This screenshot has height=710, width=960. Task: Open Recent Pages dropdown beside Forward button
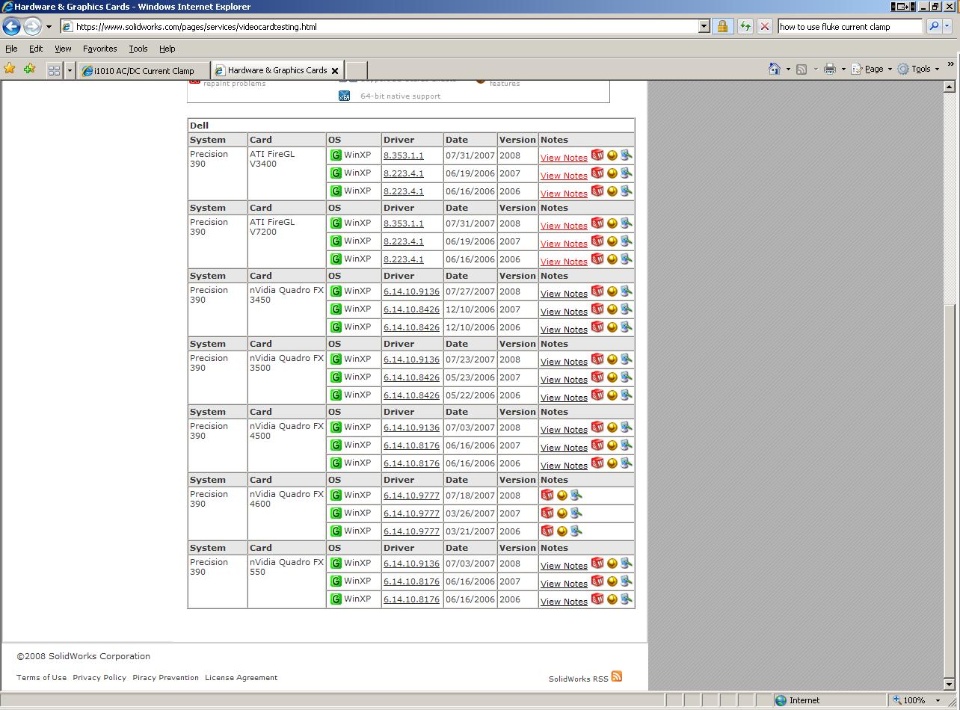[x=49, y=27]
